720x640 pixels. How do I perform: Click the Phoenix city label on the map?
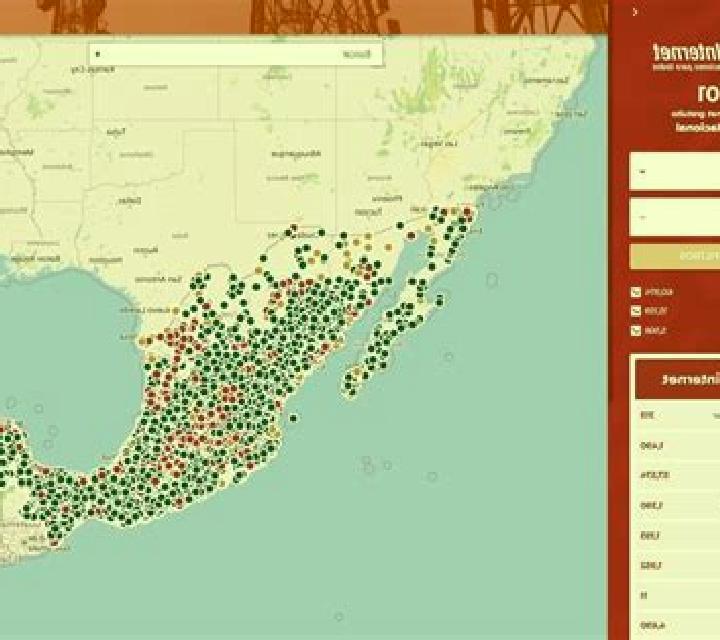[x=387, y=199]
